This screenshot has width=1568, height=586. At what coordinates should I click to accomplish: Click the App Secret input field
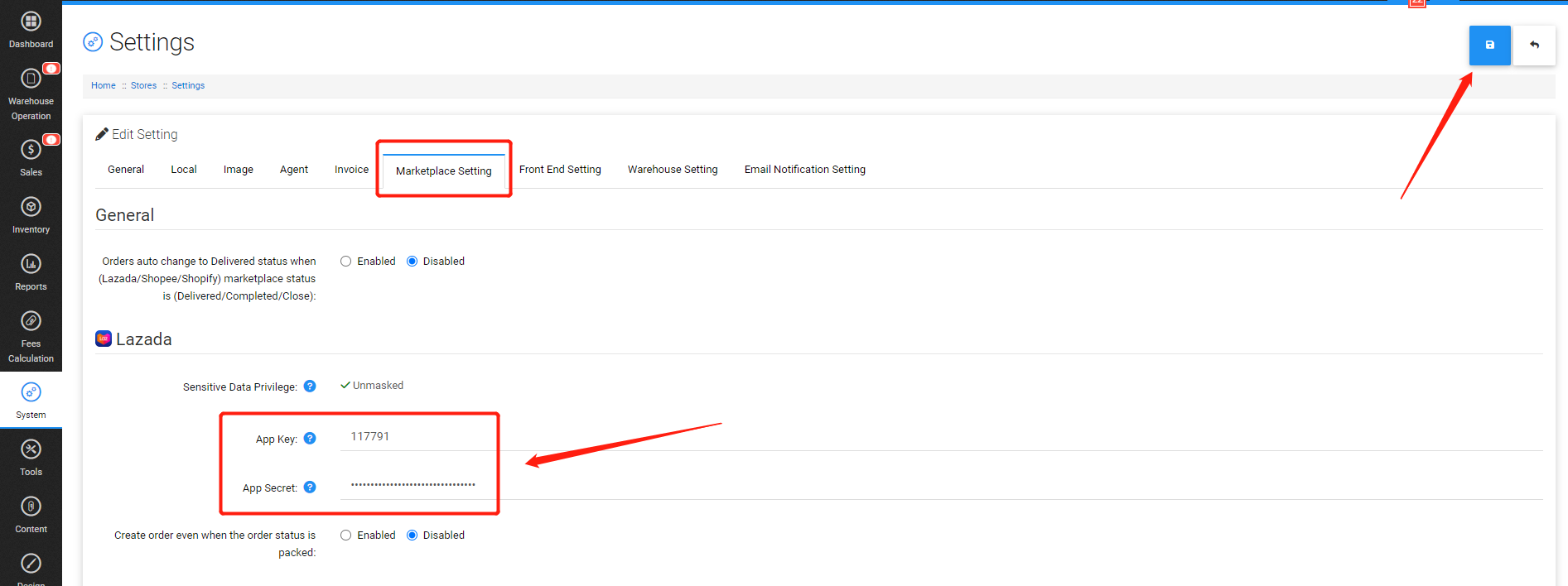coord(942,485)
